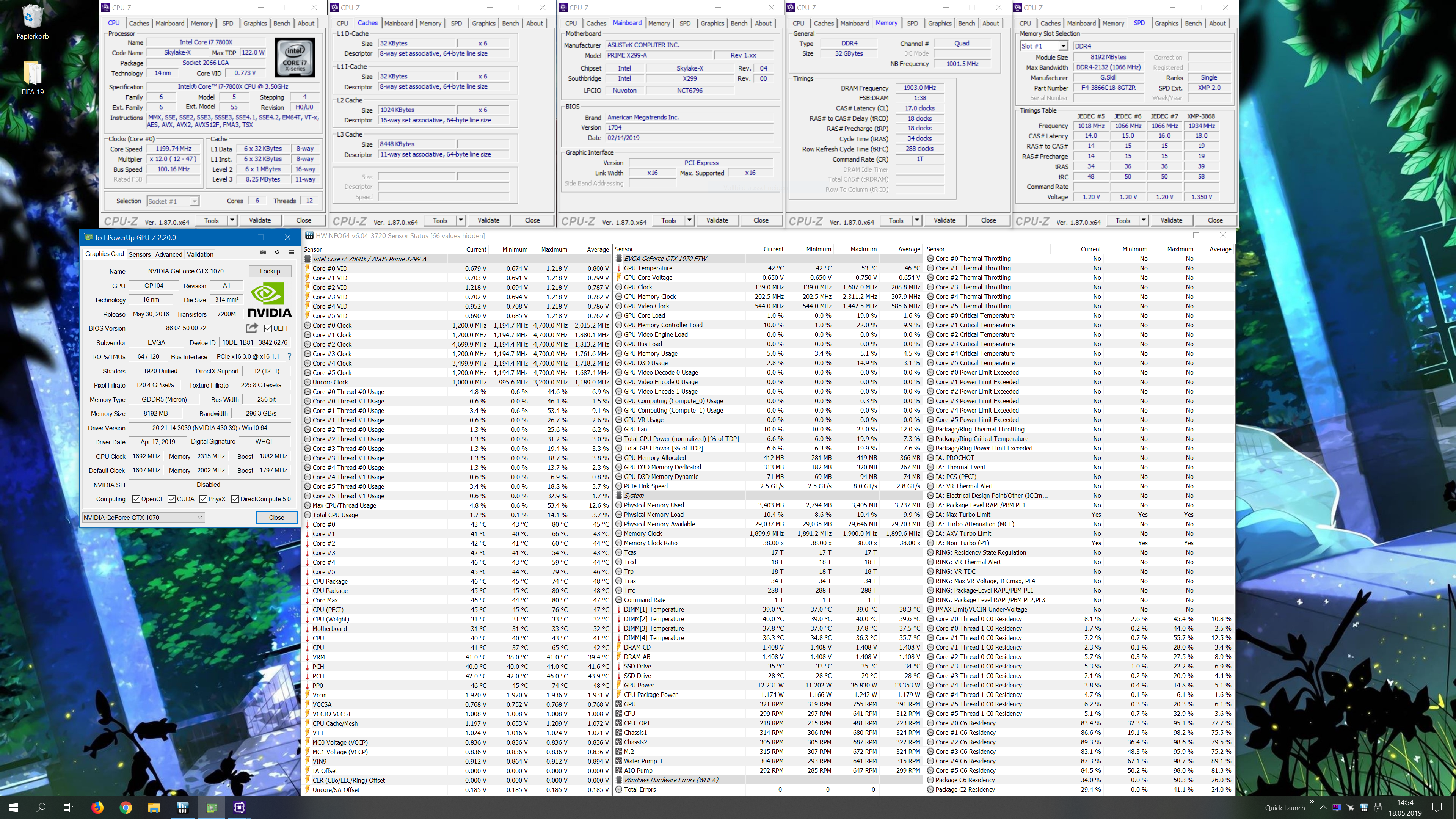Click GPU-Z refresh icon
The height and width of the screenshot is (819, 1456).
[x=277, y=253]
